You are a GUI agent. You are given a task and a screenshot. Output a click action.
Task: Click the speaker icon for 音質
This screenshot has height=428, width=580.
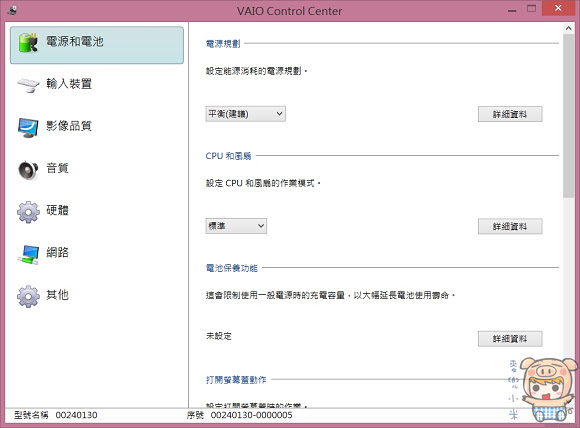click(x=28, y=170)
